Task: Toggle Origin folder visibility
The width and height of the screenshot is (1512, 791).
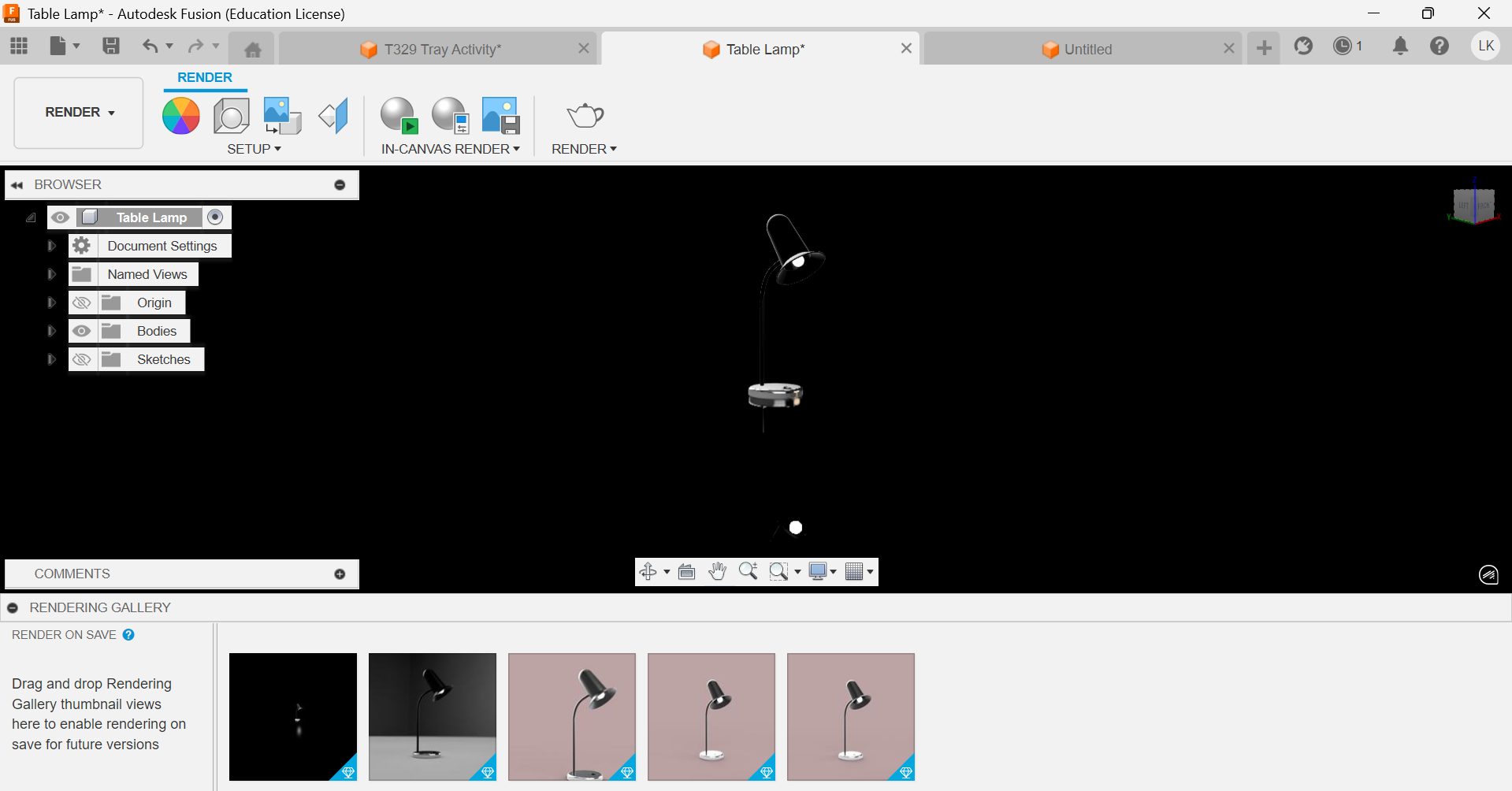Action: [x=82, y=303]
